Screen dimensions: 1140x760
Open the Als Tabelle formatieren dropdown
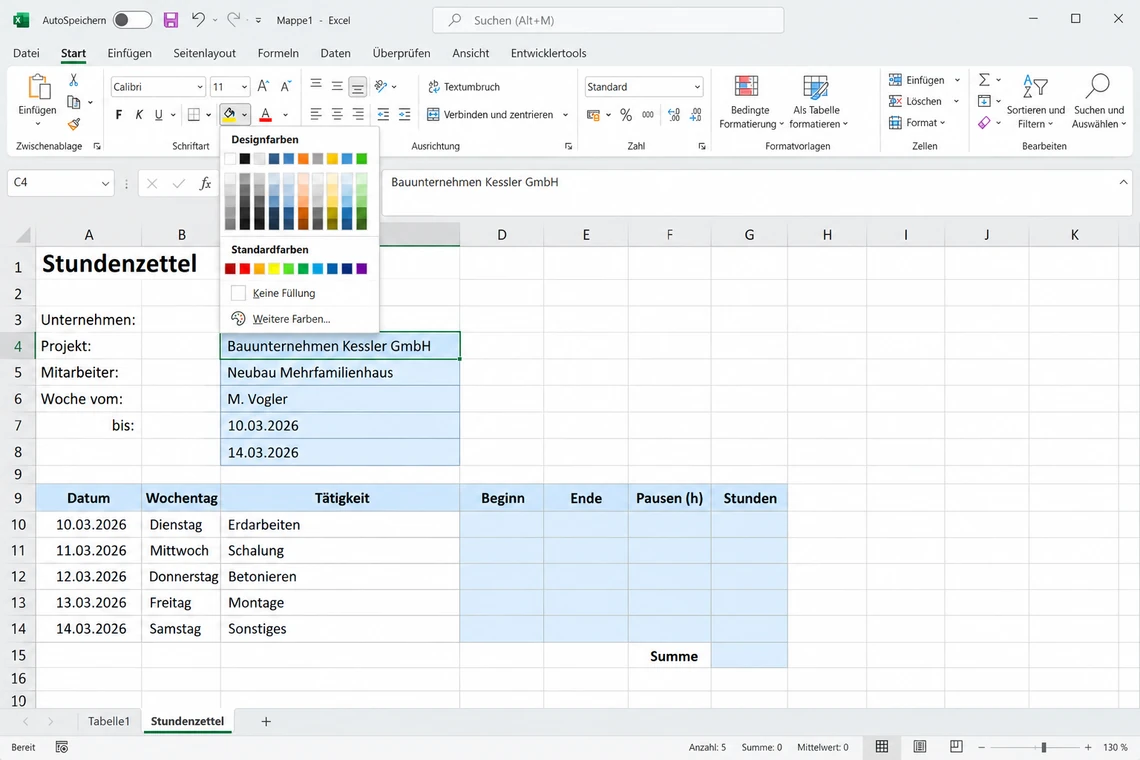tap(818, 101)
